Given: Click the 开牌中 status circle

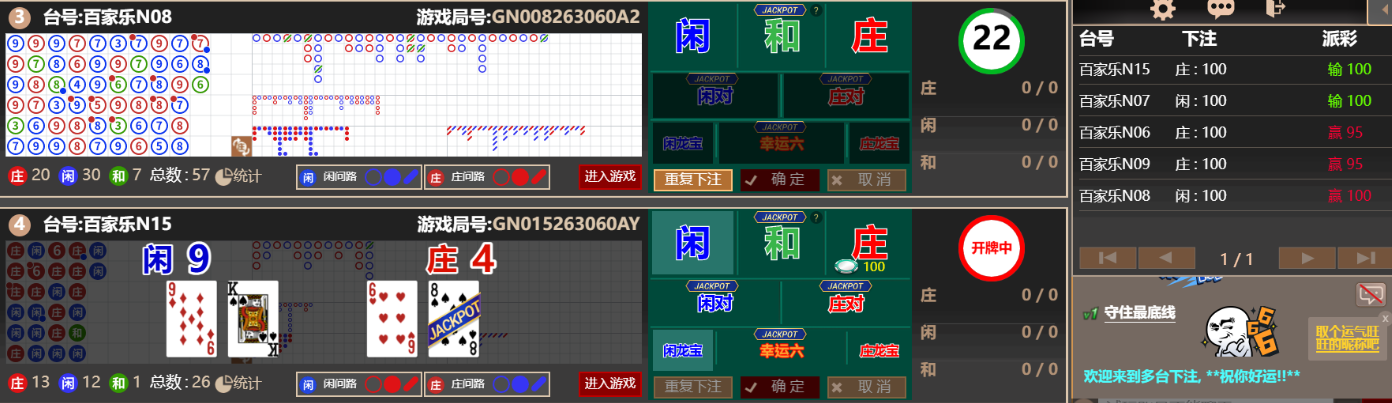Looking at the screenshot, I should [x=991, y=247].
